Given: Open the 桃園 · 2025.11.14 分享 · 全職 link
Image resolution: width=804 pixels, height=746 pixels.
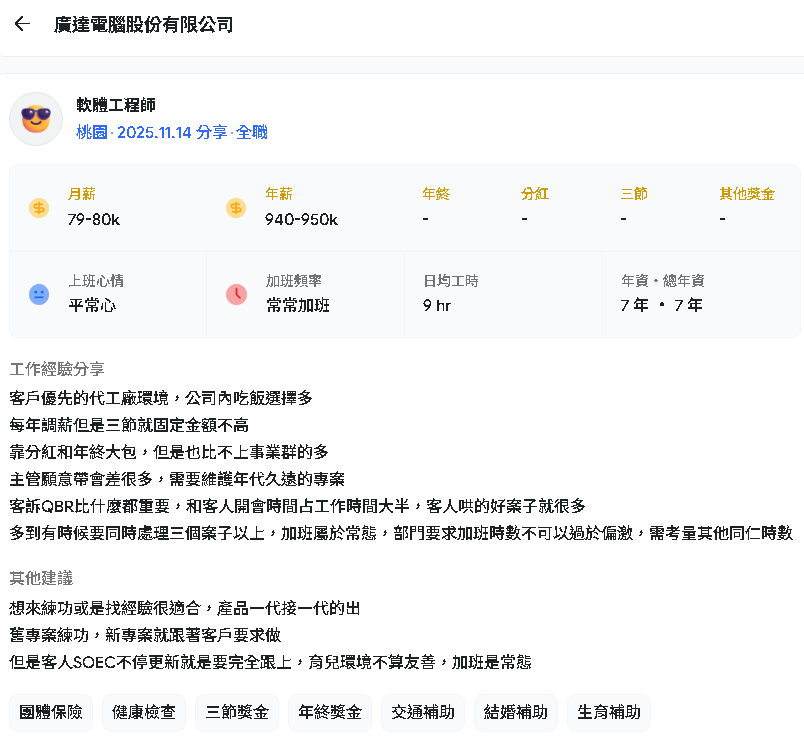Looking at the screenshot, I should click(172, 132).
